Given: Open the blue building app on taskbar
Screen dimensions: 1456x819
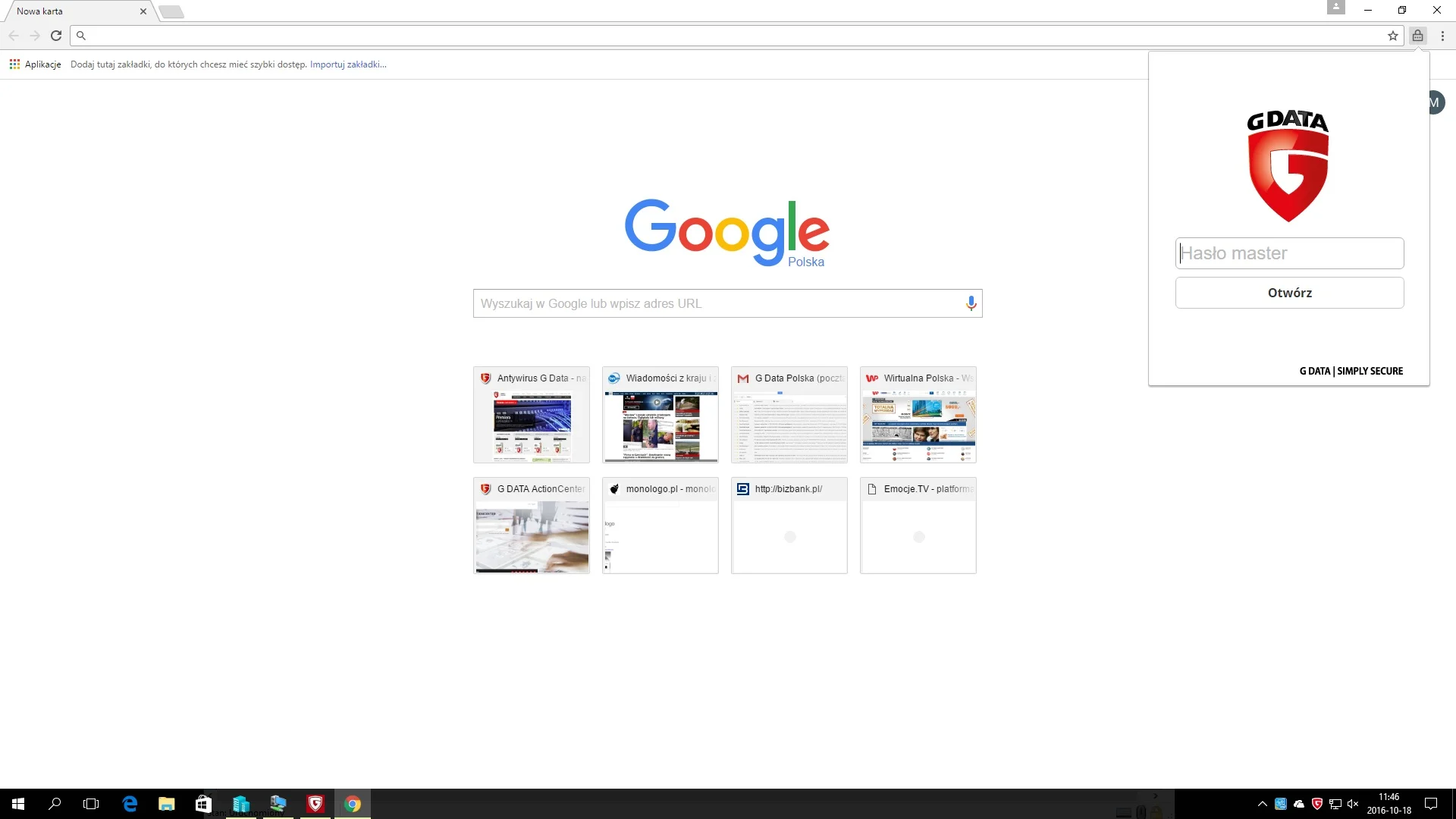Looking at the screenshot, I should pyautogui.click(x=241, y=804).
